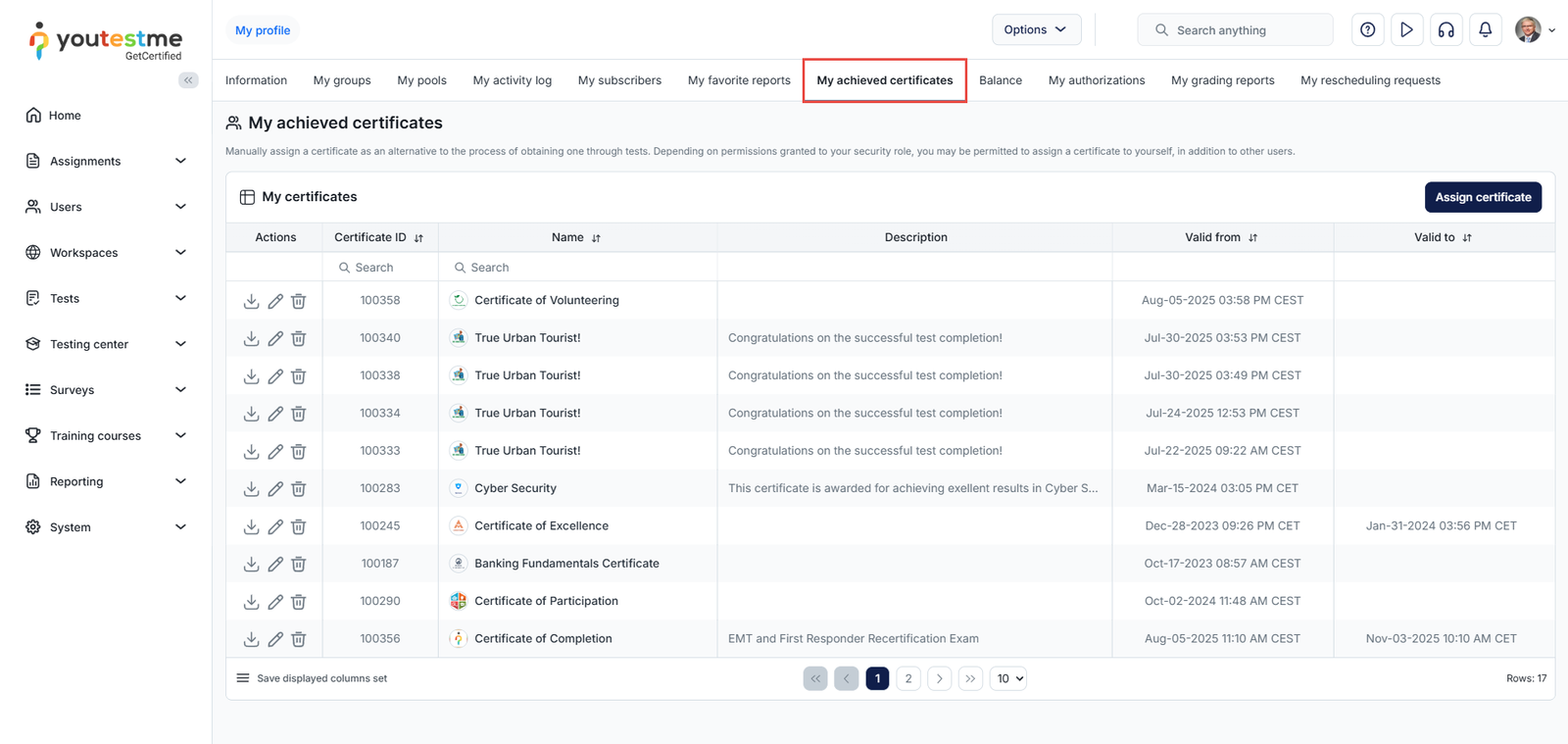Sort by Certificate ID column
Screen dimensions: 1568x744
point(418,238)
